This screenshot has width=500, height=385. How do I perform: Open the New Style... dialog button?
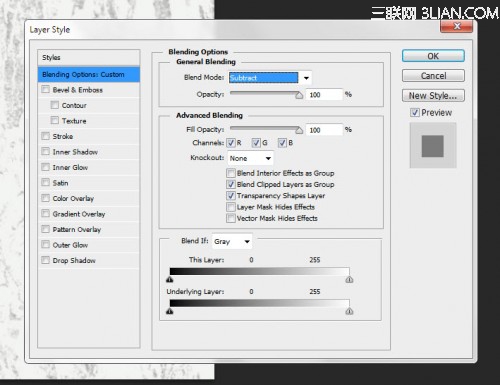[x=433, y=96]
